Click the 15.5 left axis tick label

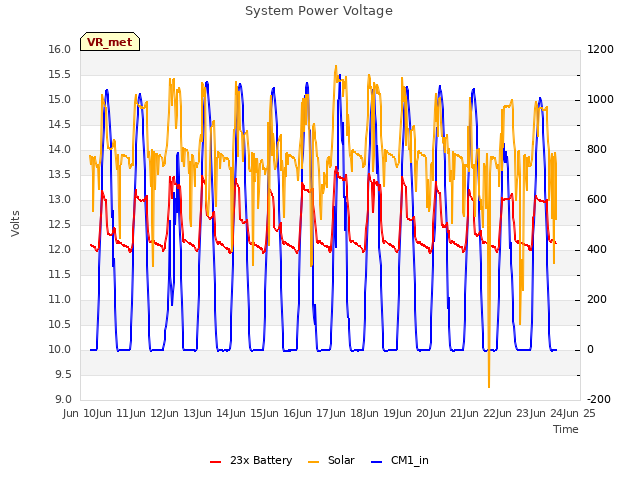pos(60,74)
